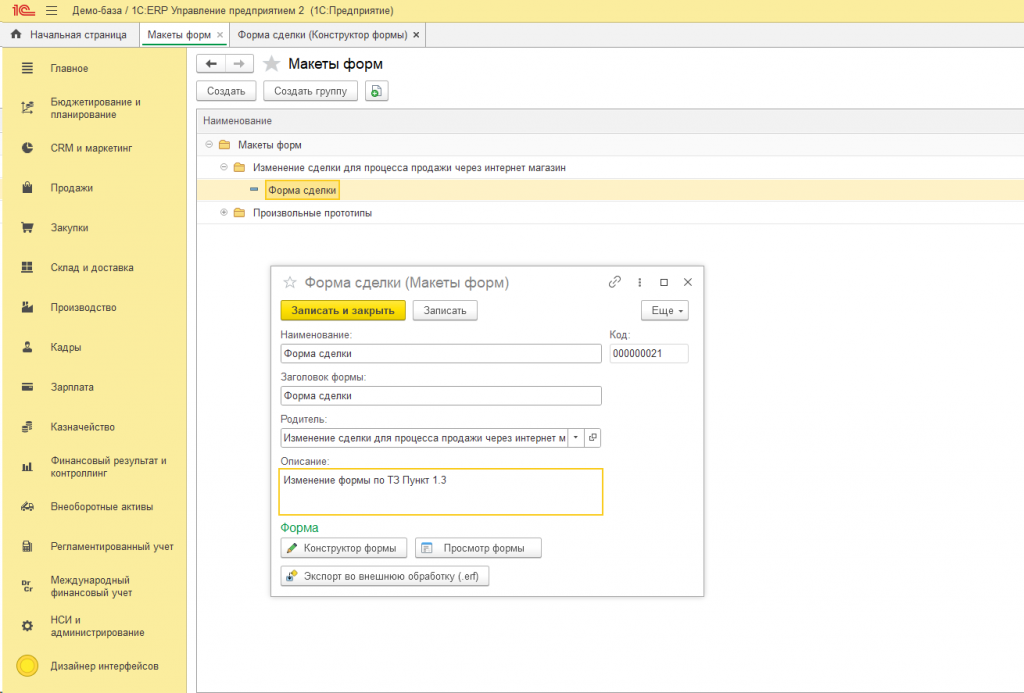Screen dimensions: 1024x693
Task: Collapse the root Макеты форм folder
Action: [209, 144]
